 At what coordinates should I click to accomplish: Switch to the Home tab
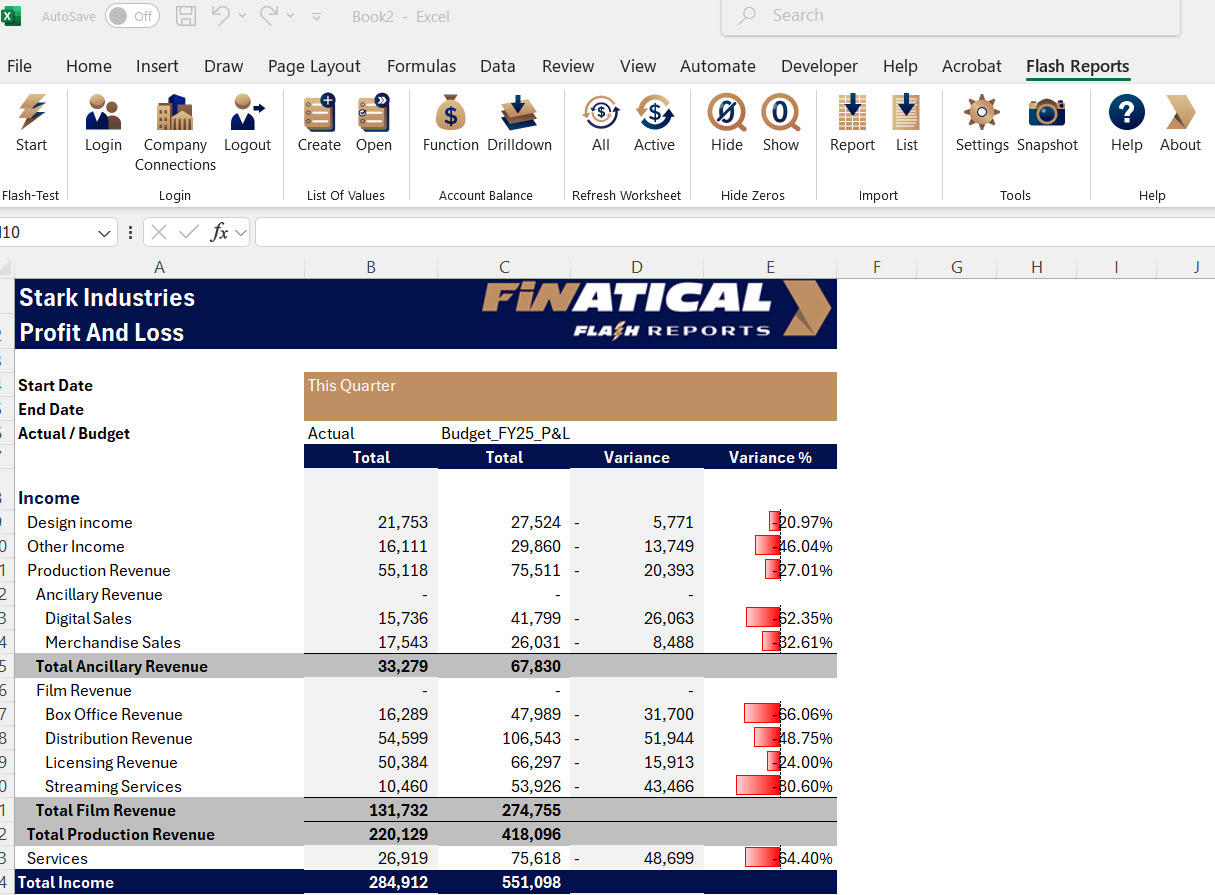[x=89, y=66]
